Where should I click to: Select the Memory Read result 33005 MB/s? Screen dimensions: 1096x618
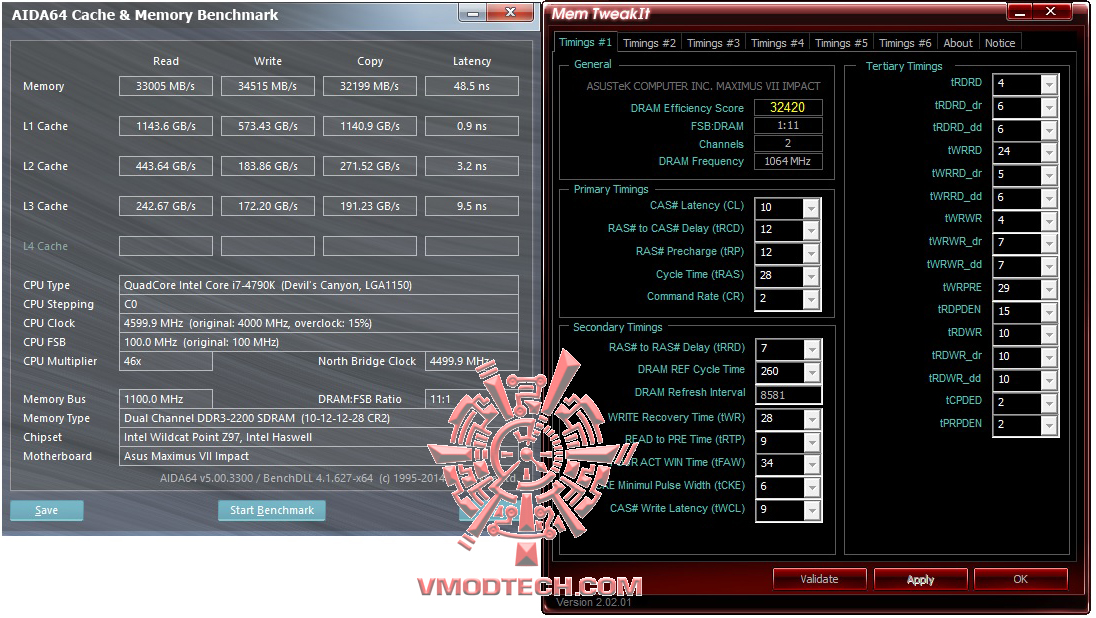(166, 86)
